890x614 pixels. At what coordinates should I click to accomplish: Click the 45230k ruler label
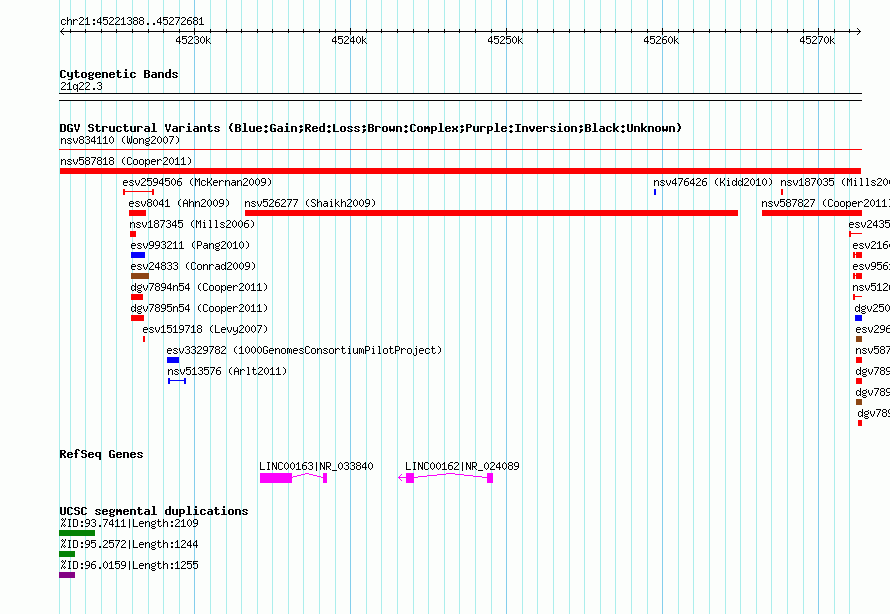pos(193,40)
